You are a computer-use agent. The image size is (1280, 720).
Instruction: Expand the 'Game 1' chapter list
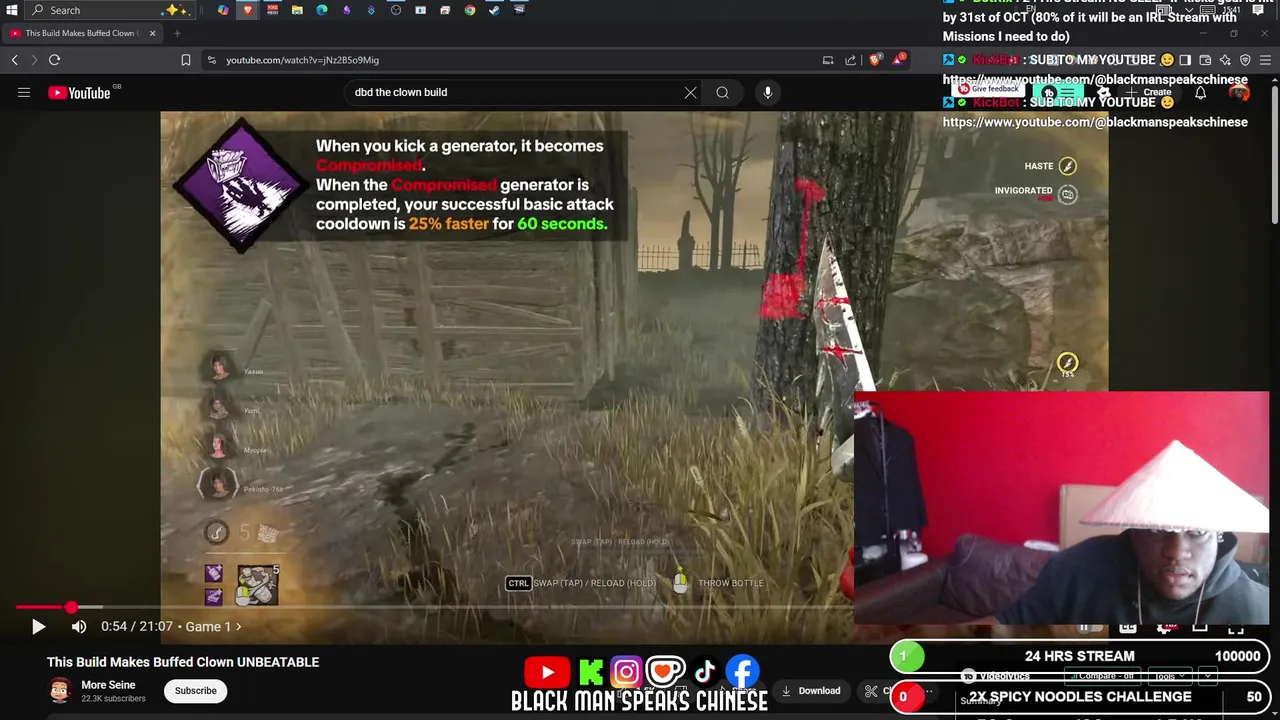point(213,627)
